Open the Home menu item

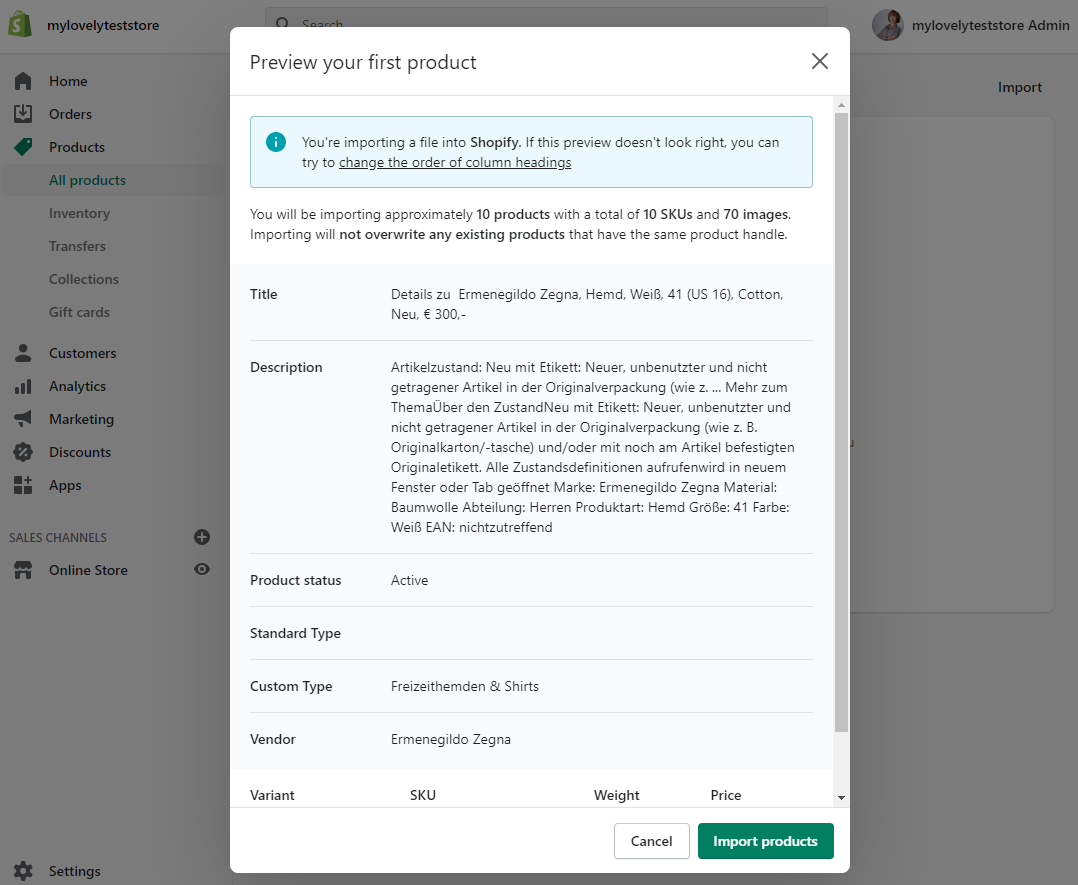pyautogui.click(x=68, y=81)
